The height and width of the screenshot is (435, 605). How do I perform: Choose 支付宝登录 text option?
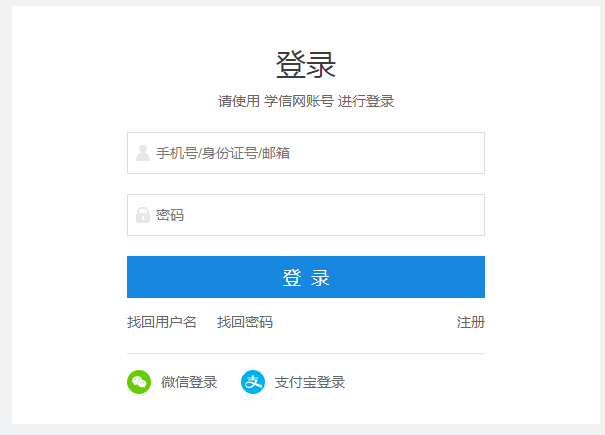pyautogui.click(x=310, y=382)
